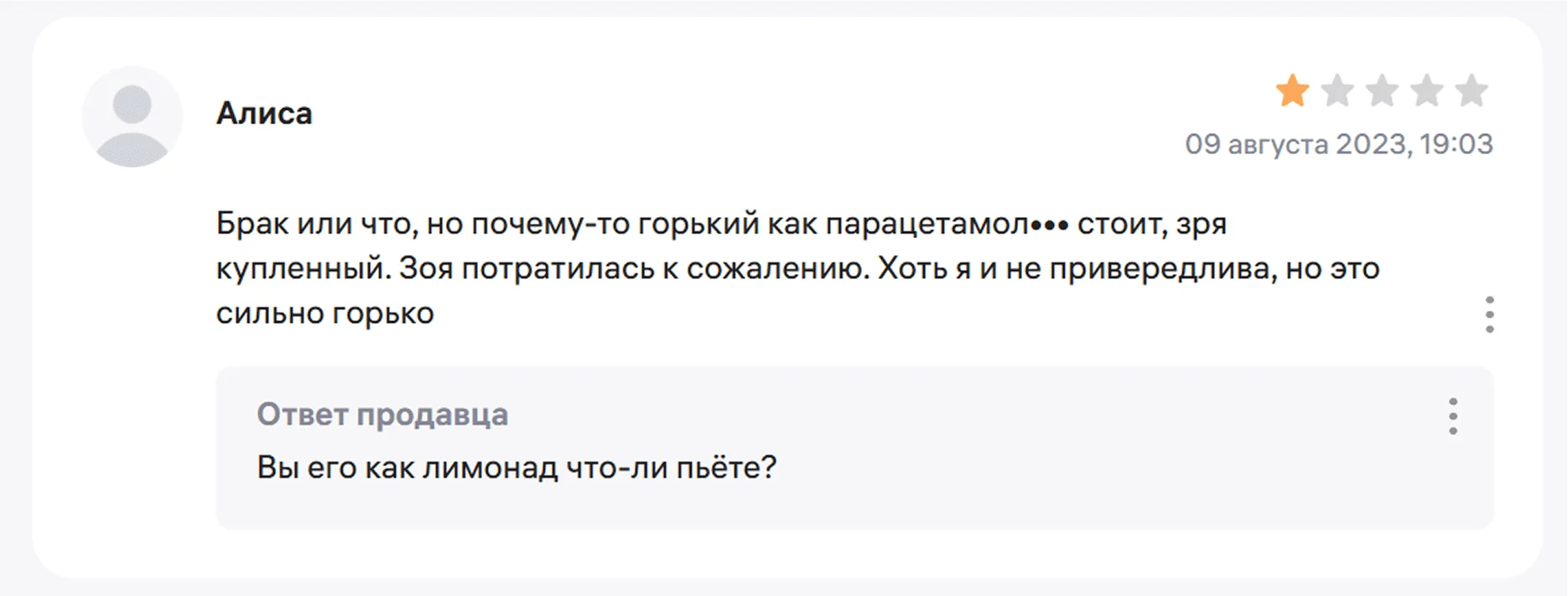Click the review line starting with купленный
The width and height of the screenshot is (1568, 596).
797,268
